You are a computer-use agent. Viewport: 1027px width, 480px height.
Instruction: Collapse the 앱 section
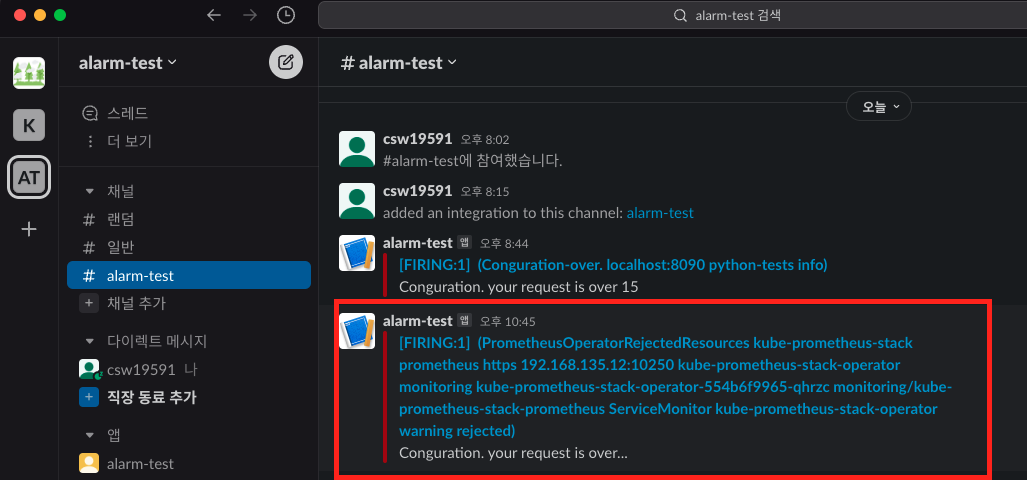coord(90,435)
